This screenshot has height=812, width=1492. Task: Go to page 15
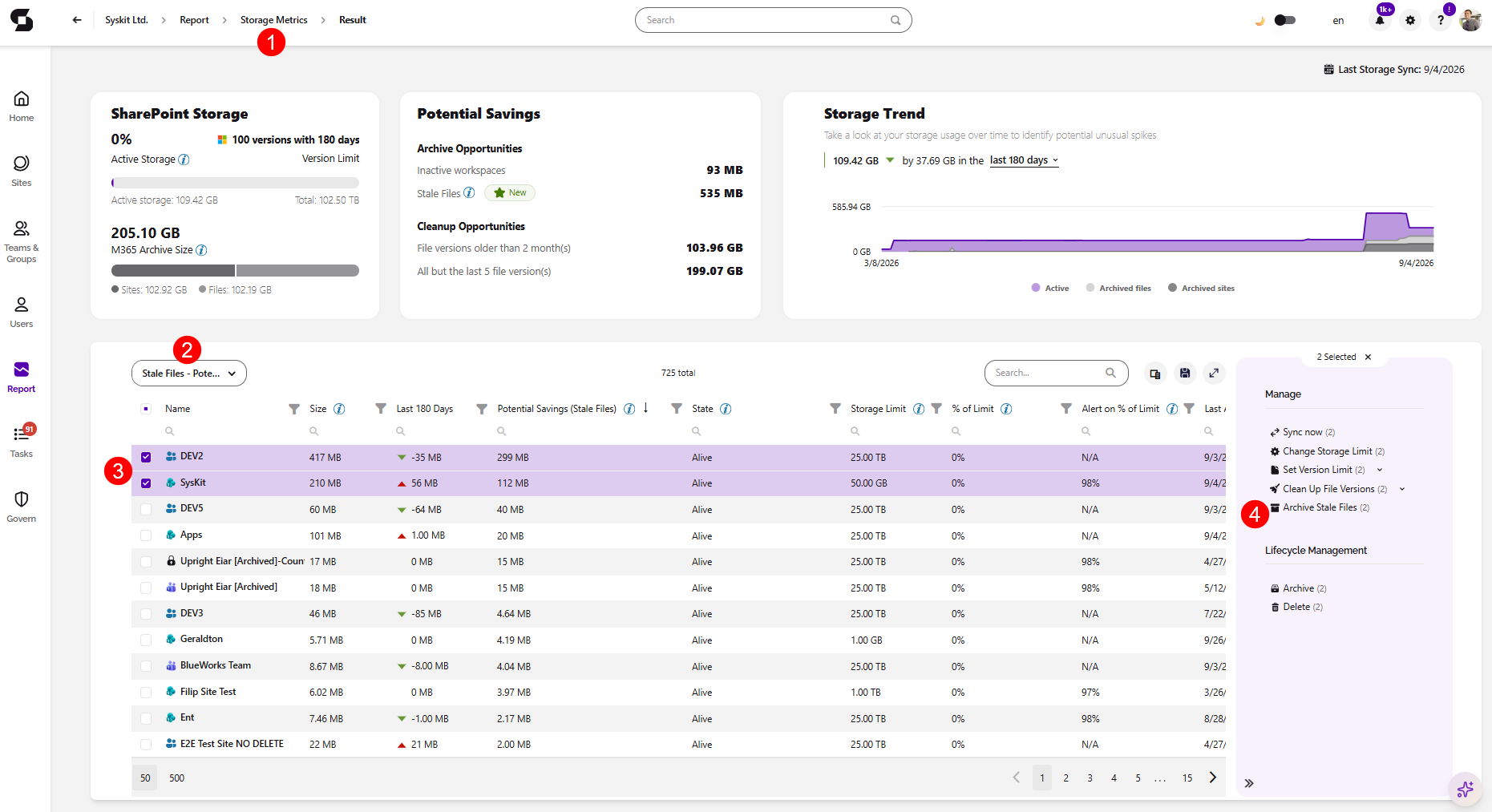(1187, 778)
